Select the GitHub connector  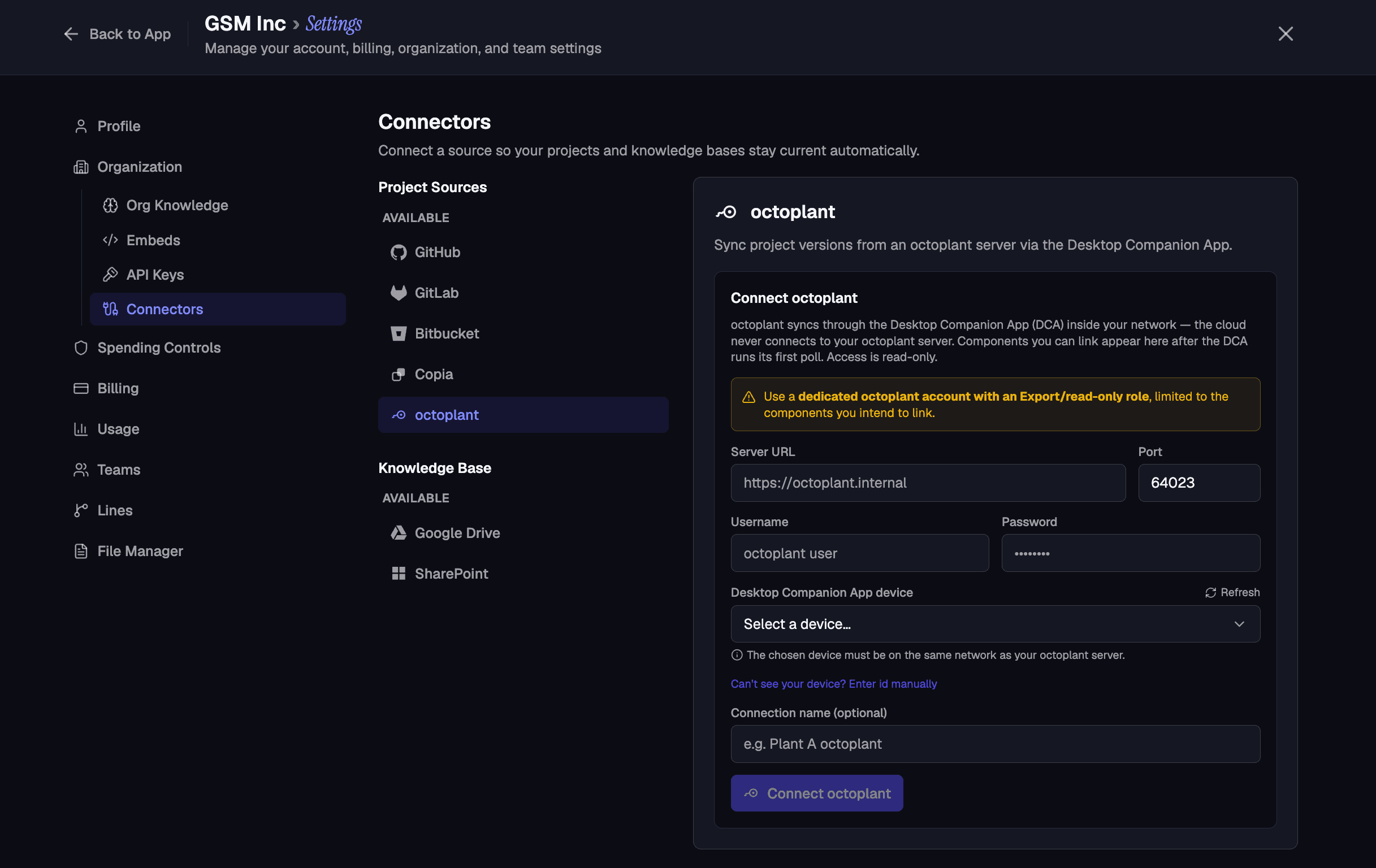(523, 253)
